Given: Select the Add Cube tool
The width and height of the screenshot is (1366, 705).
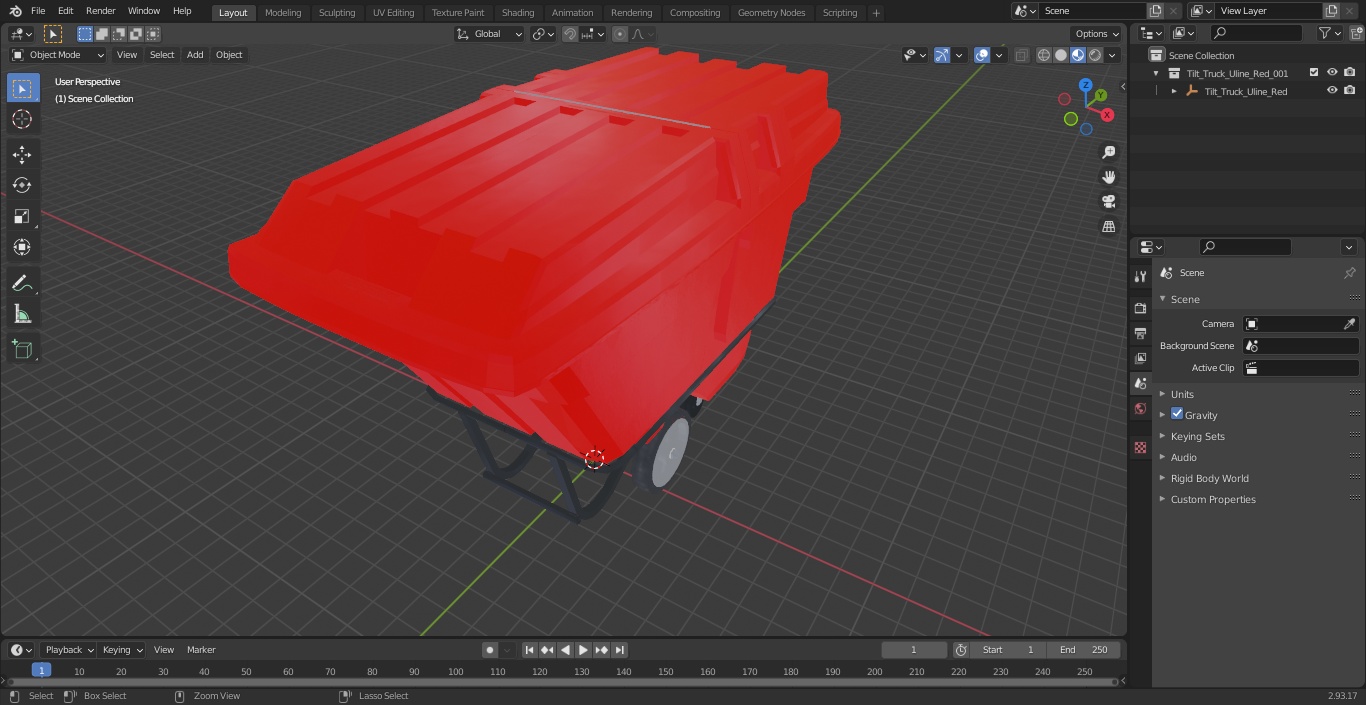Looking at the screenshot, I should coord(22,349).
